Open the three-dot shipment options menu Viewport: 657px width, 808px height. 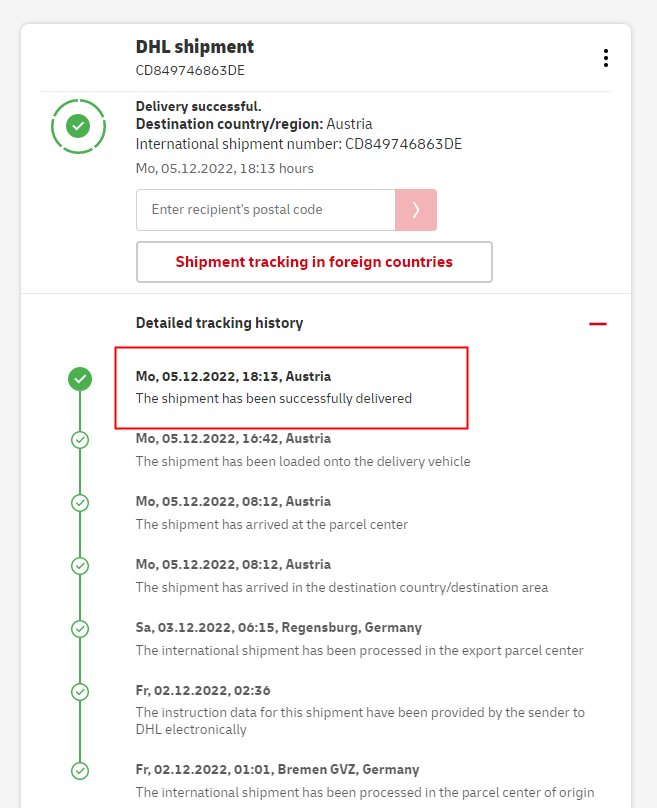[605, 58]
